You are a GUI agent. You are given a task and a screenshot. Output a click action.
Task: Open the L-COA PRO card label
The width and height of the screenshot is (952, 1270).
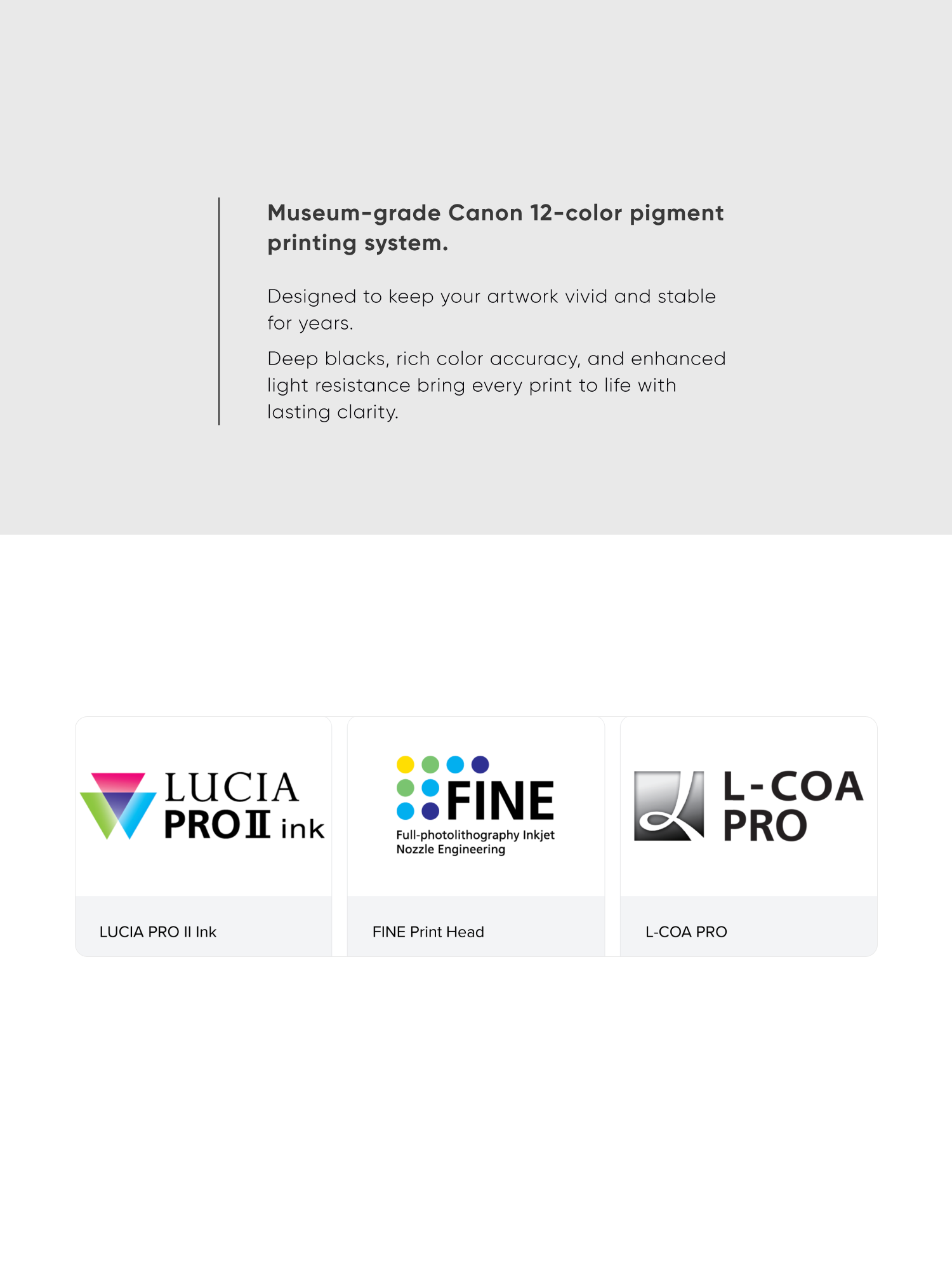pyautogui.click(x=686, y=932)
